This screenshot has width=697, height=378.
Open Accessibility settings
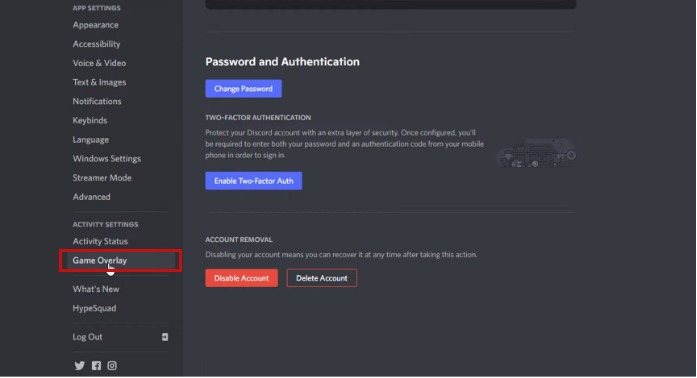coord(96,44)
